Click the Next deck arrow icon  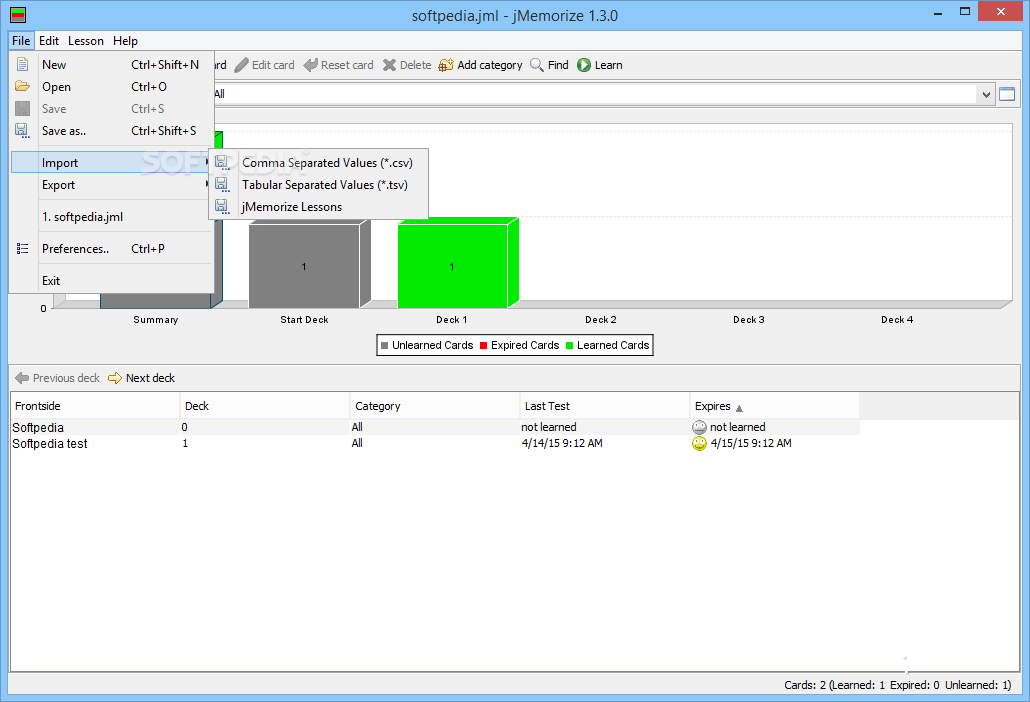coord(115,378)
